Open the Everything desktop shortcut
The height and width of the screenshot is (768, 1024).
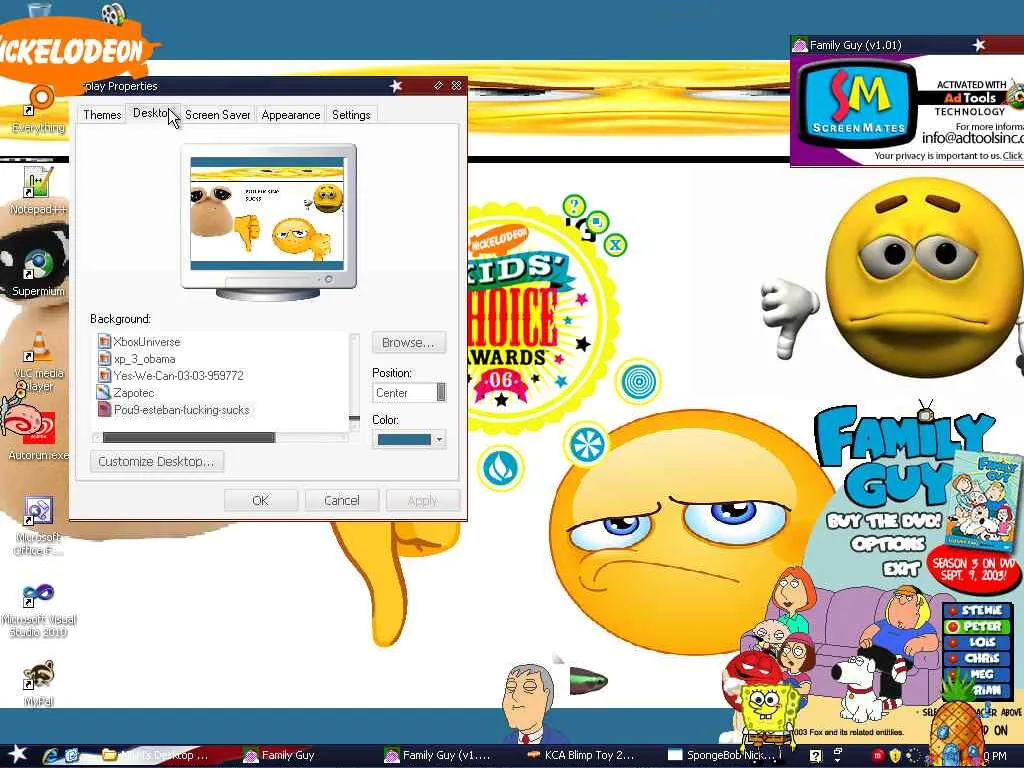[39, 110]
